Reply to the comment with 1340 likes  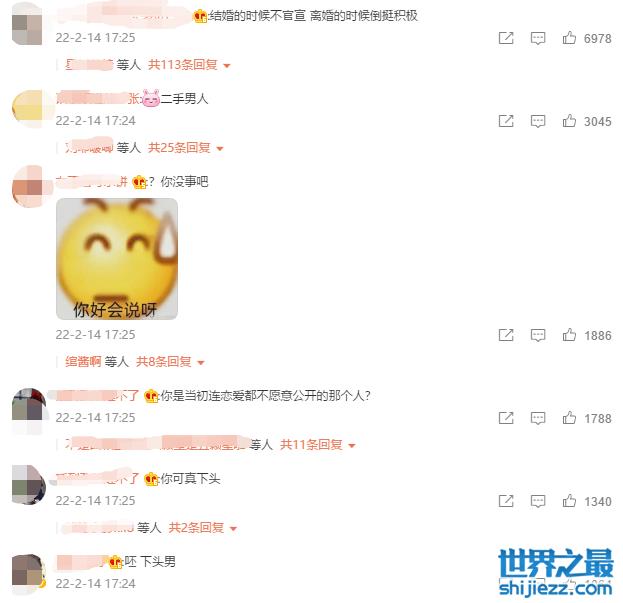click(x=538, y=501)
